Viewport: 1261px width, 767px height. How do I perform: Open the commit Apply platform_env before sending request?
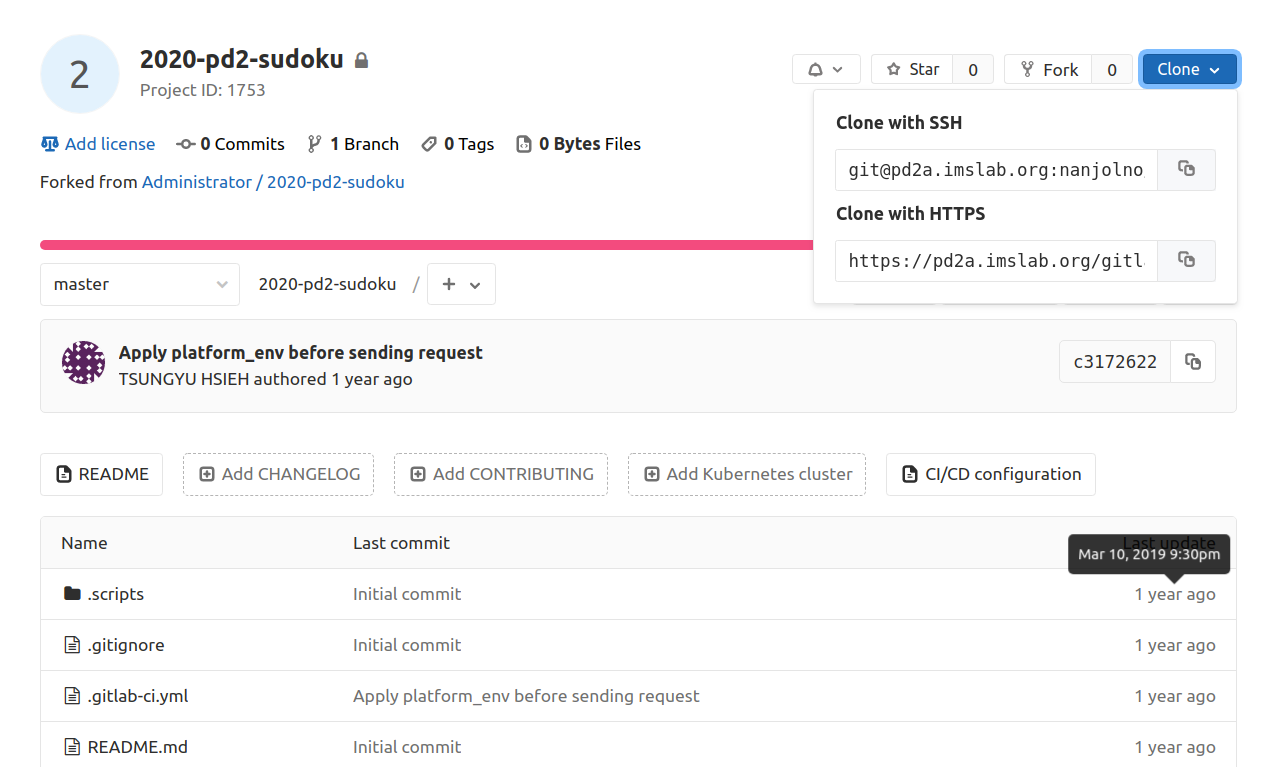pyautogui.click(x=301, y=352)
